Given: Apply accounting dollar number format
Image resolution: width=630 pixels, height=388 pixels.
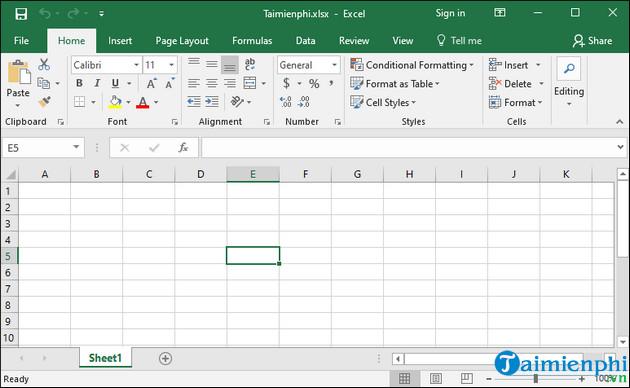Looking at the screenshot, I should point(286,83).
